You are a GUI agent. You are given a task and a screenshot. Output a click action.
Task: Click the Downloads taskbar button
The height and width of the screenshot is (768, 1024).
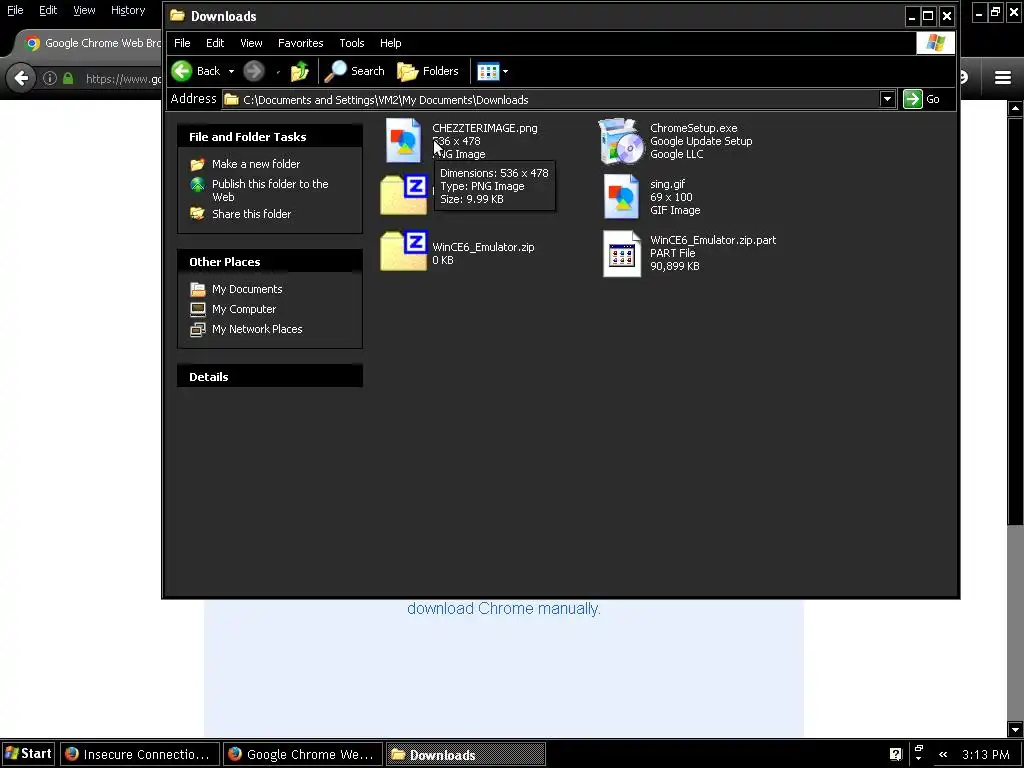point(466,754)
